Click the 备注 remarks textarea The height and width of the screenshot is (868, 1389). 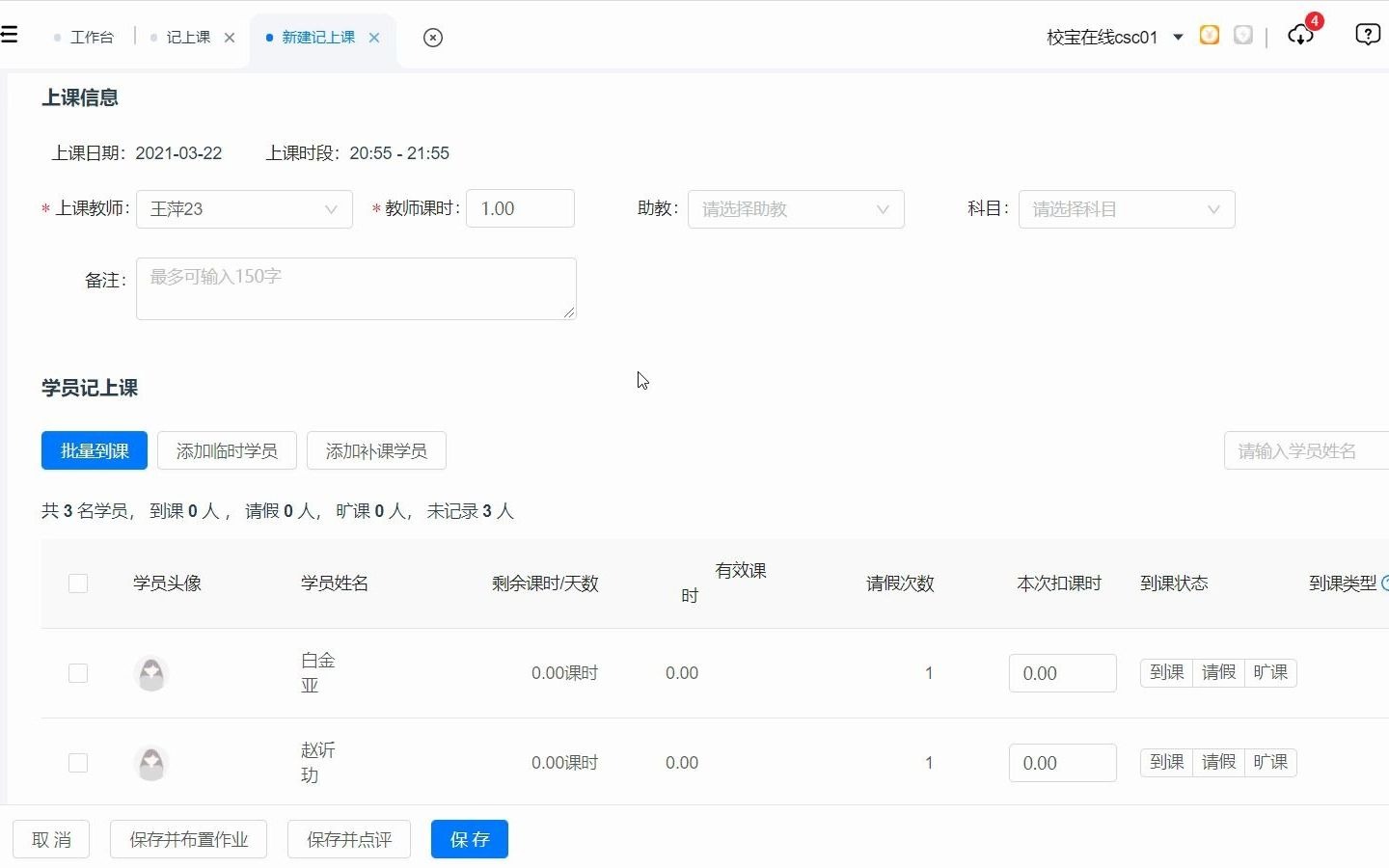point(356,288)
